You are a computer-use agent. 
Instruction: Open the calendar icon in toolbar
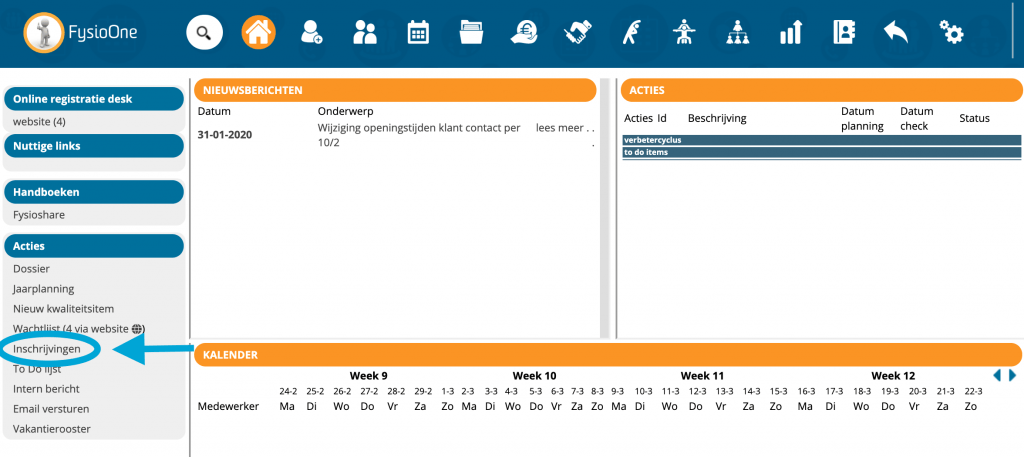(x=418, y=33)
